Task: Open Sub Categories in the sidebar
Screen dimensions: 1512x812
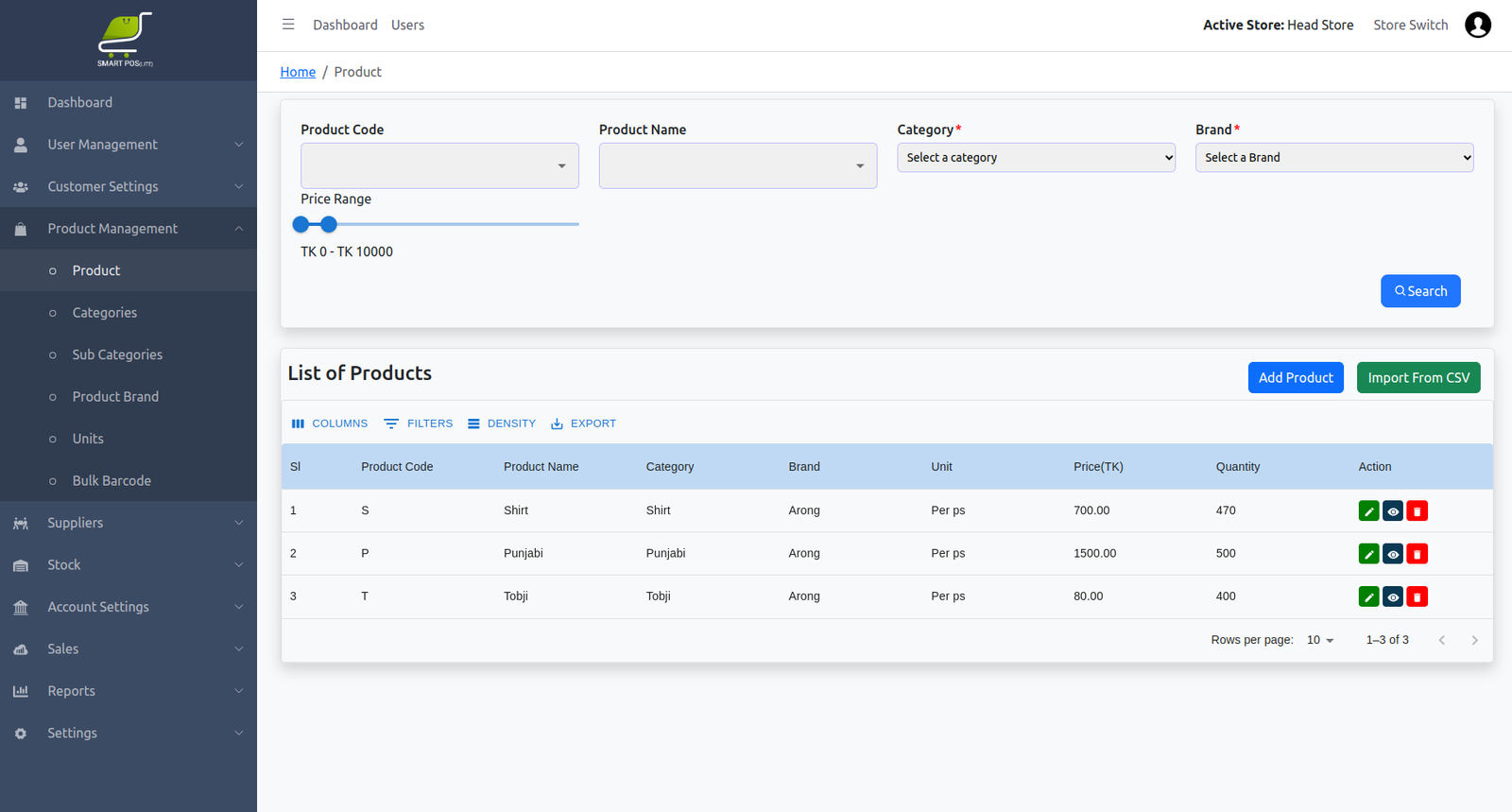Action: [x=129, y=354]
